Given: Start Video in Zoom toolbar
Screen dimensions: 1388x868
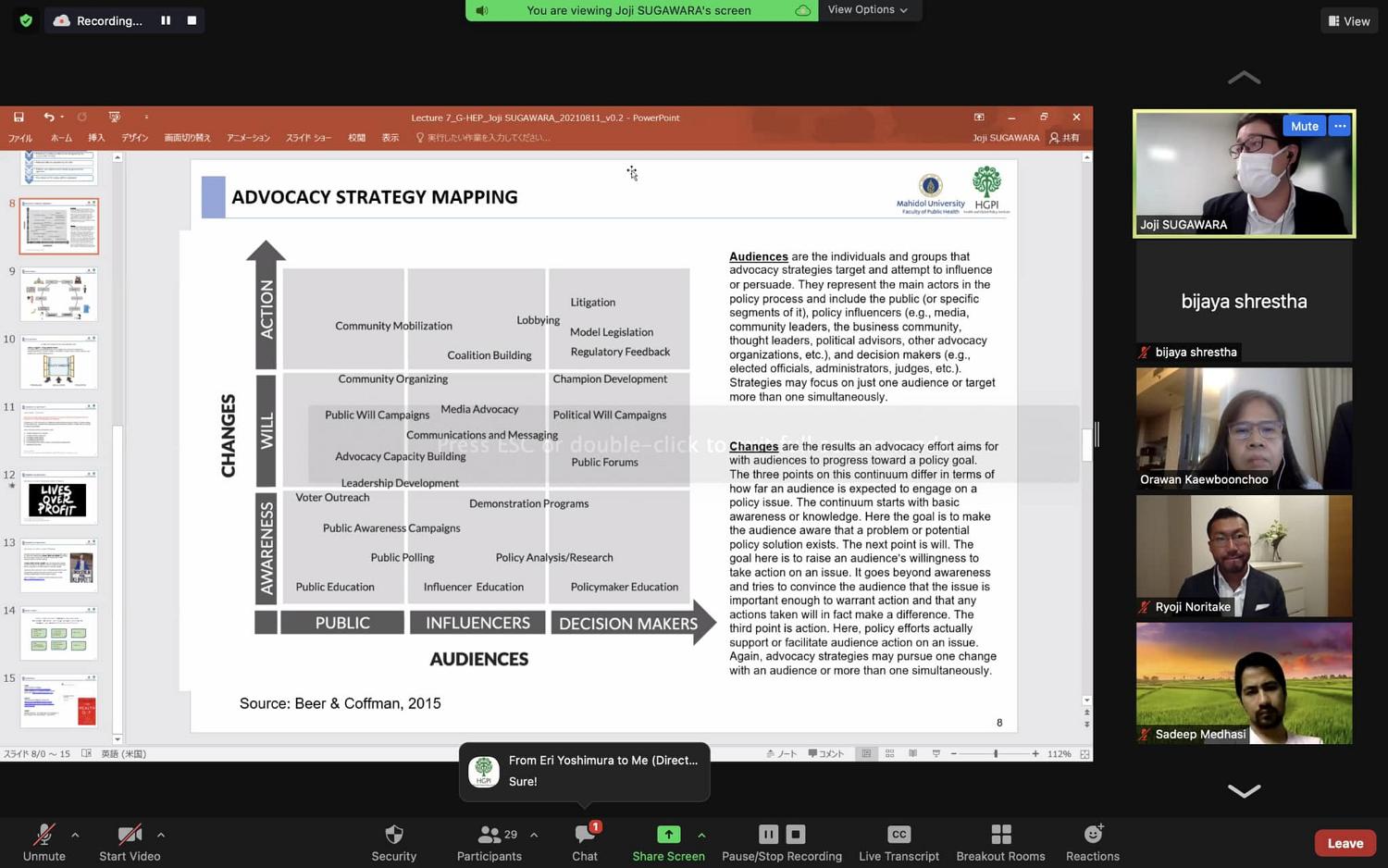Looking at the screenshot, I should [x=130, y=842].
